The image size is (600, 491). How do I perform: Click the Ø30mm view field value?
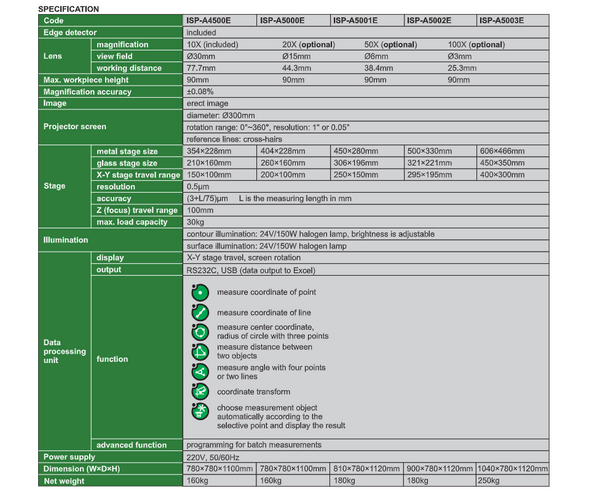[201, 56]
